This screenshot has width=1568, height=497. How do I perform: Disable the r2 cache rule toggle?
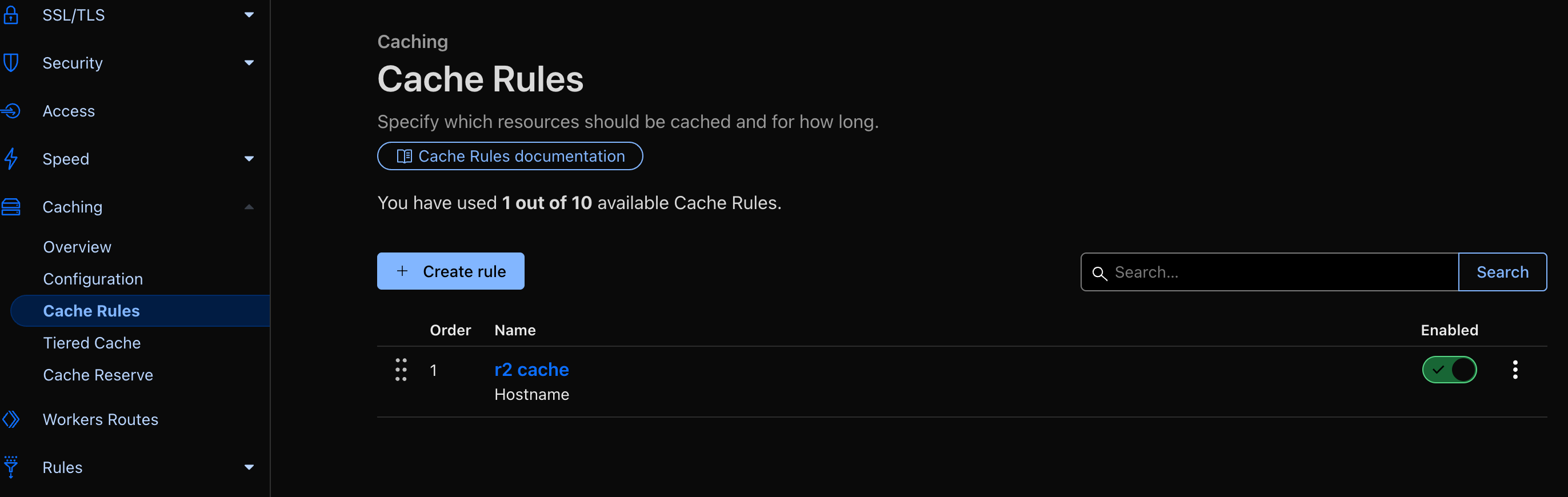click(x=1449, y=370)
